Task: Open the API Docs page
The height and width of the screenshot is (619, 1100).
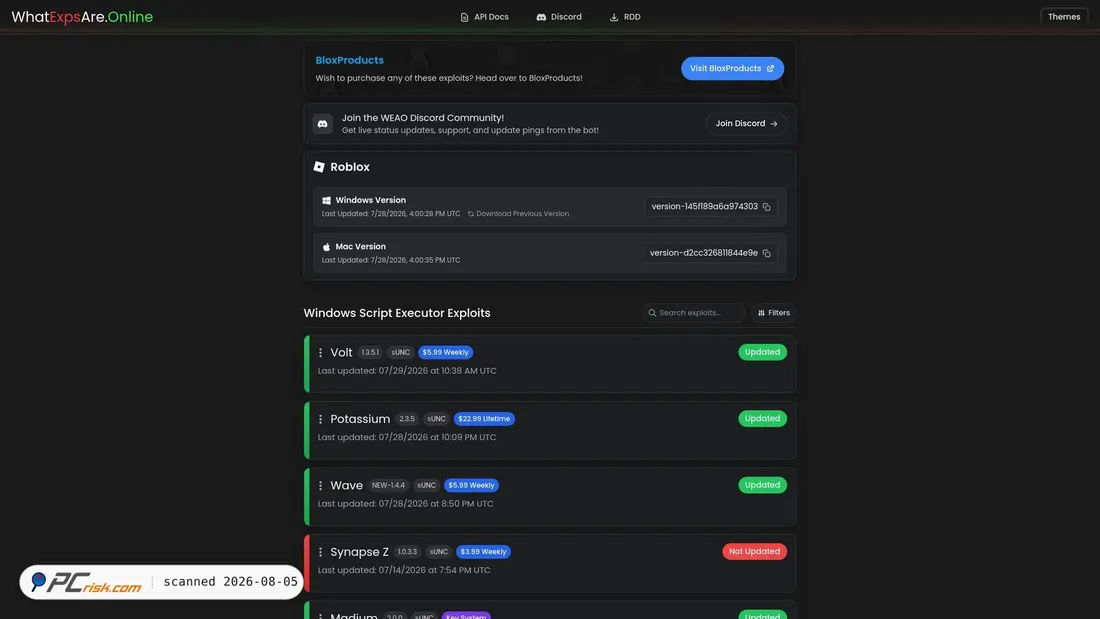Action: [484, 17]
